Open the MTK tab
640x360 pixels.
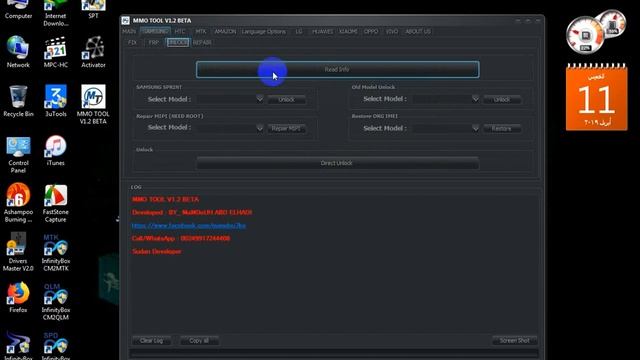(200, 31)
